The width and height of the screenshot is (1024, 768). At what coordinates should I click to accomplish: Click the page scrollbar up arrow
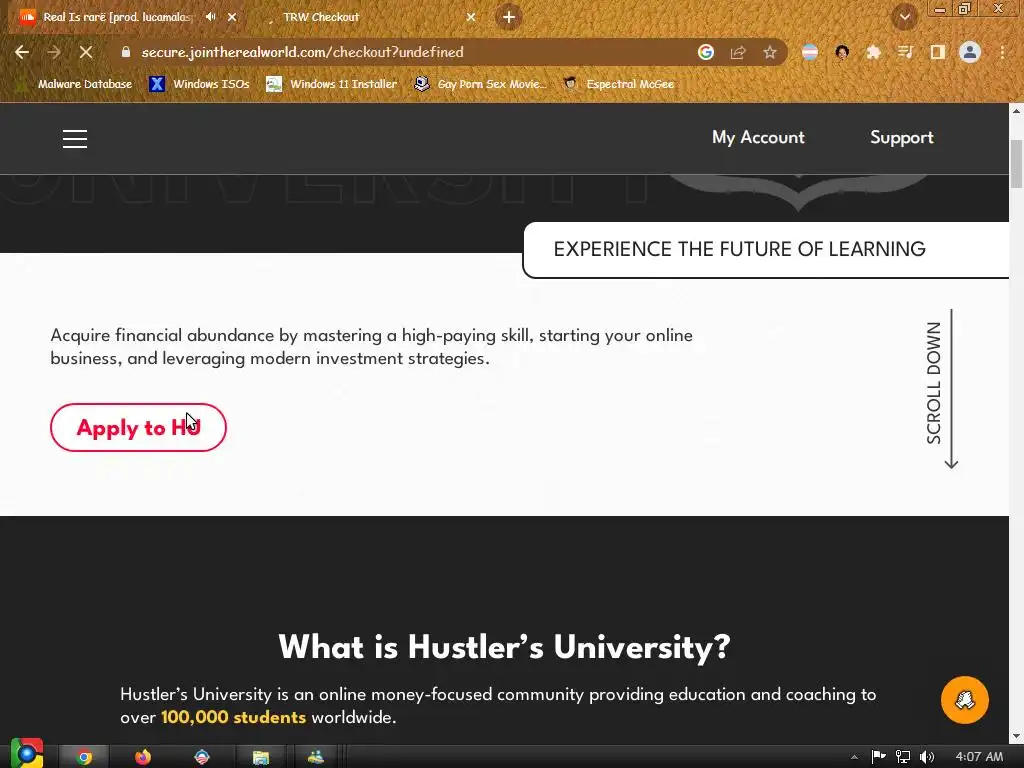click(x=1016, y=111)
